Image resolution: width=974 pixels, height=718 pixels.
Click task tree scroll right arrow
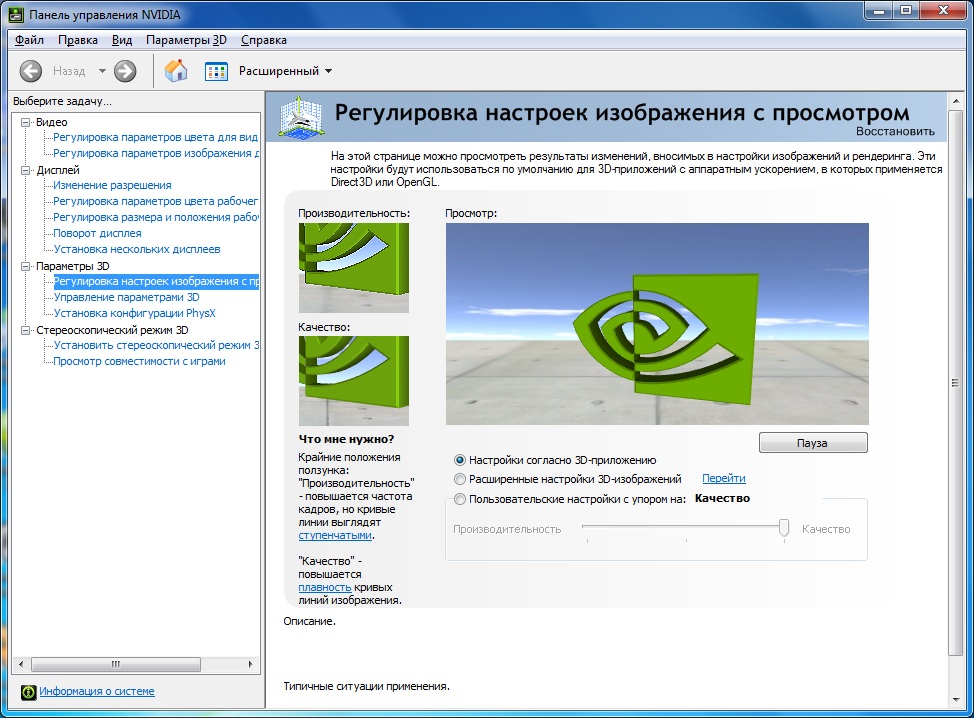pos(250,664)
